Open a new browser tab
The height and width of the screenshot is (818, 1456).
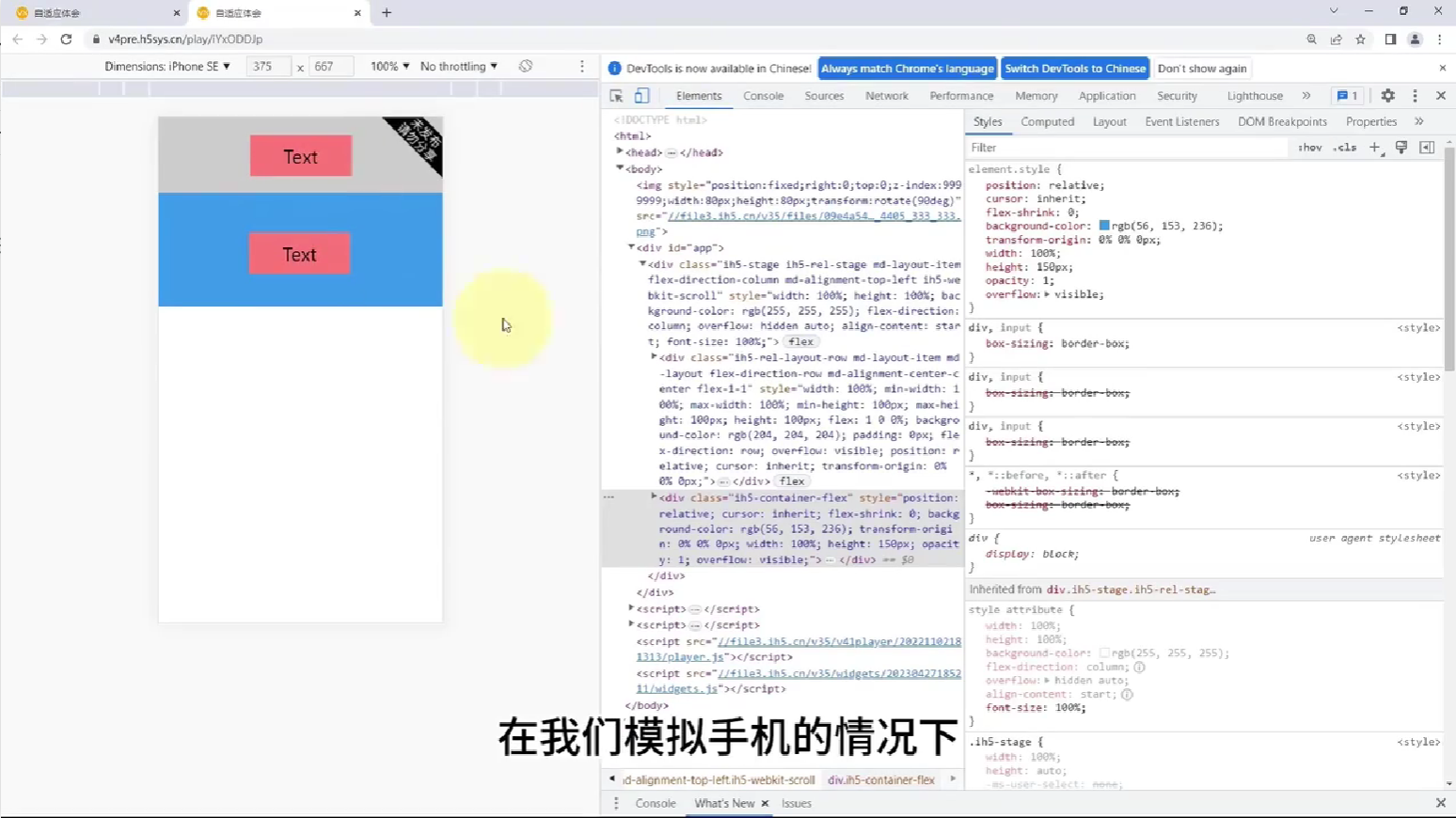pos(387,13)
